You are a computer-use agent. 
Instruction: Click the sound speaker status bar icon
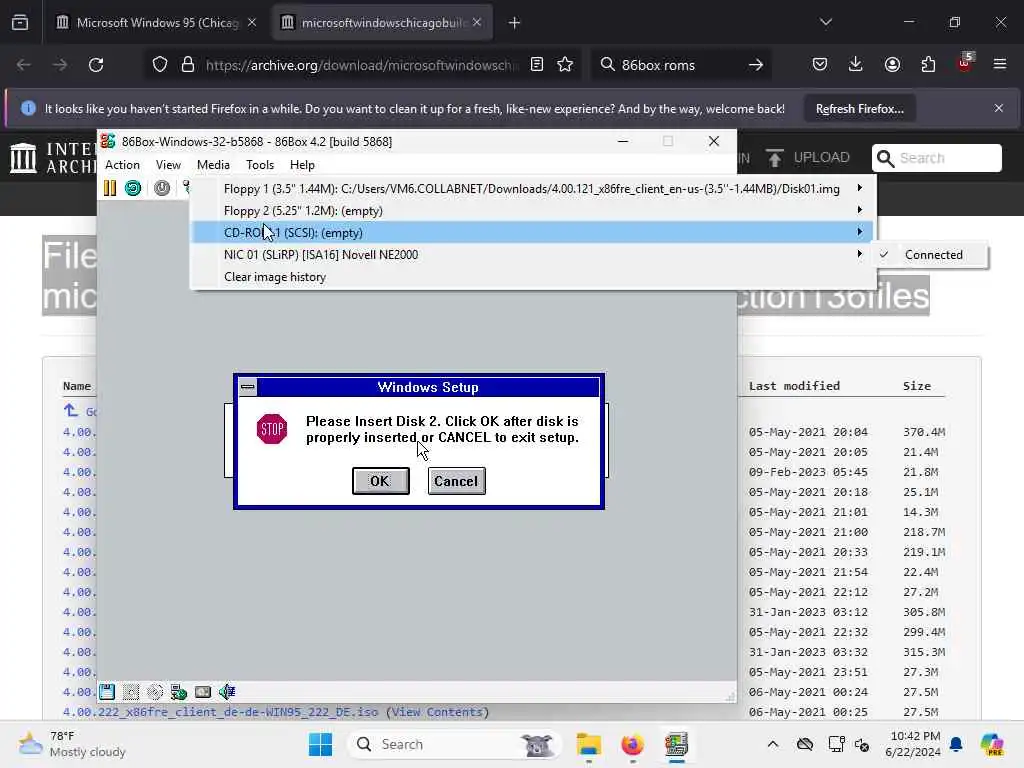click(x=227, y=692)
